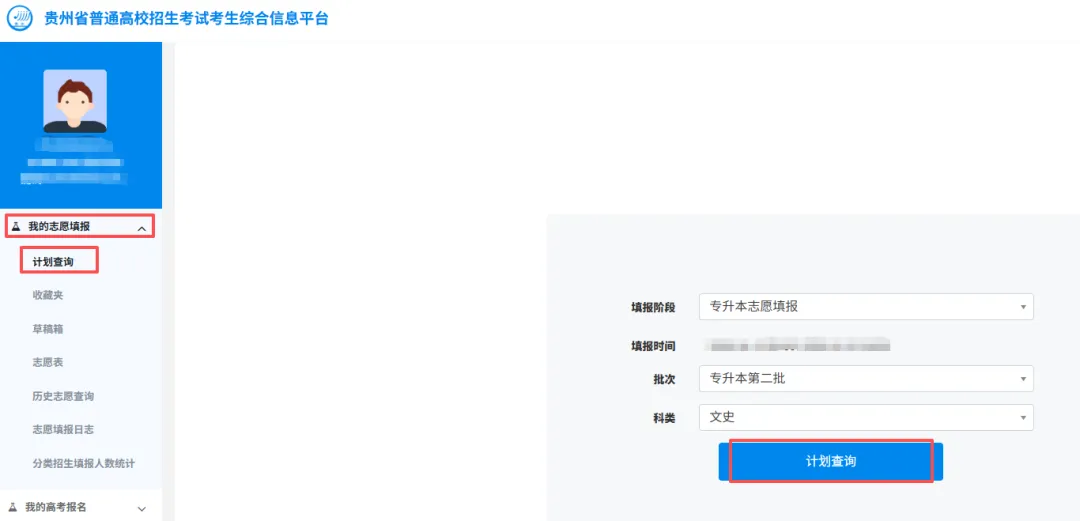Click the flask icon beside 我的高考报名
The image size is (1080, 521).
[x=14, y=507]
